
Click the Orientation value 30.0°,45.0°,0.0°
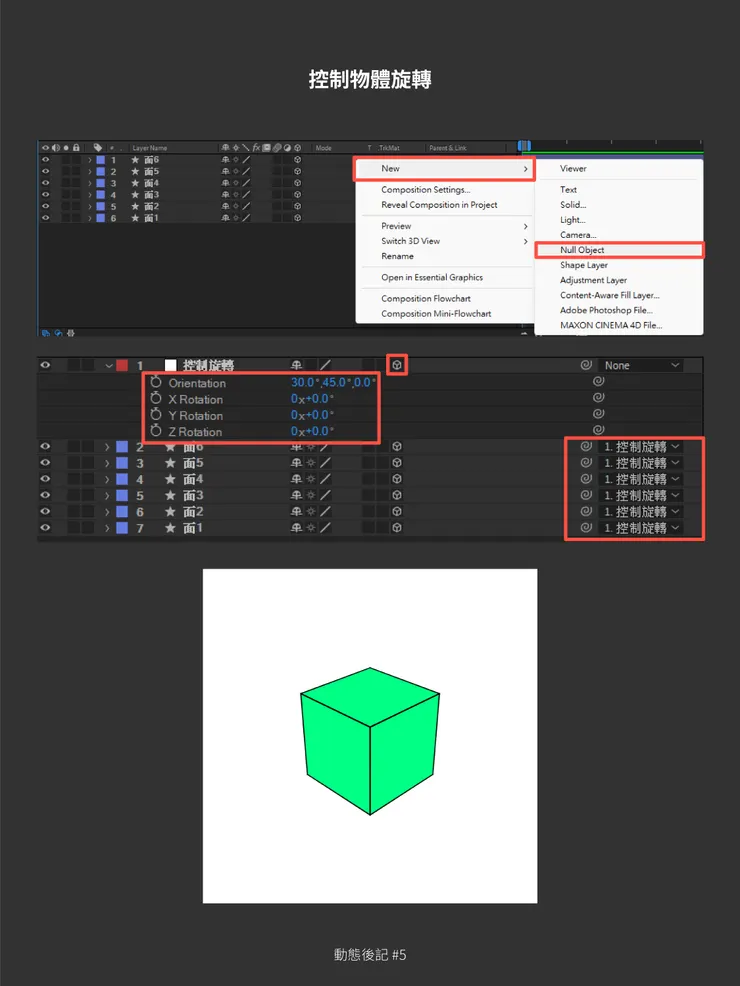333,382
